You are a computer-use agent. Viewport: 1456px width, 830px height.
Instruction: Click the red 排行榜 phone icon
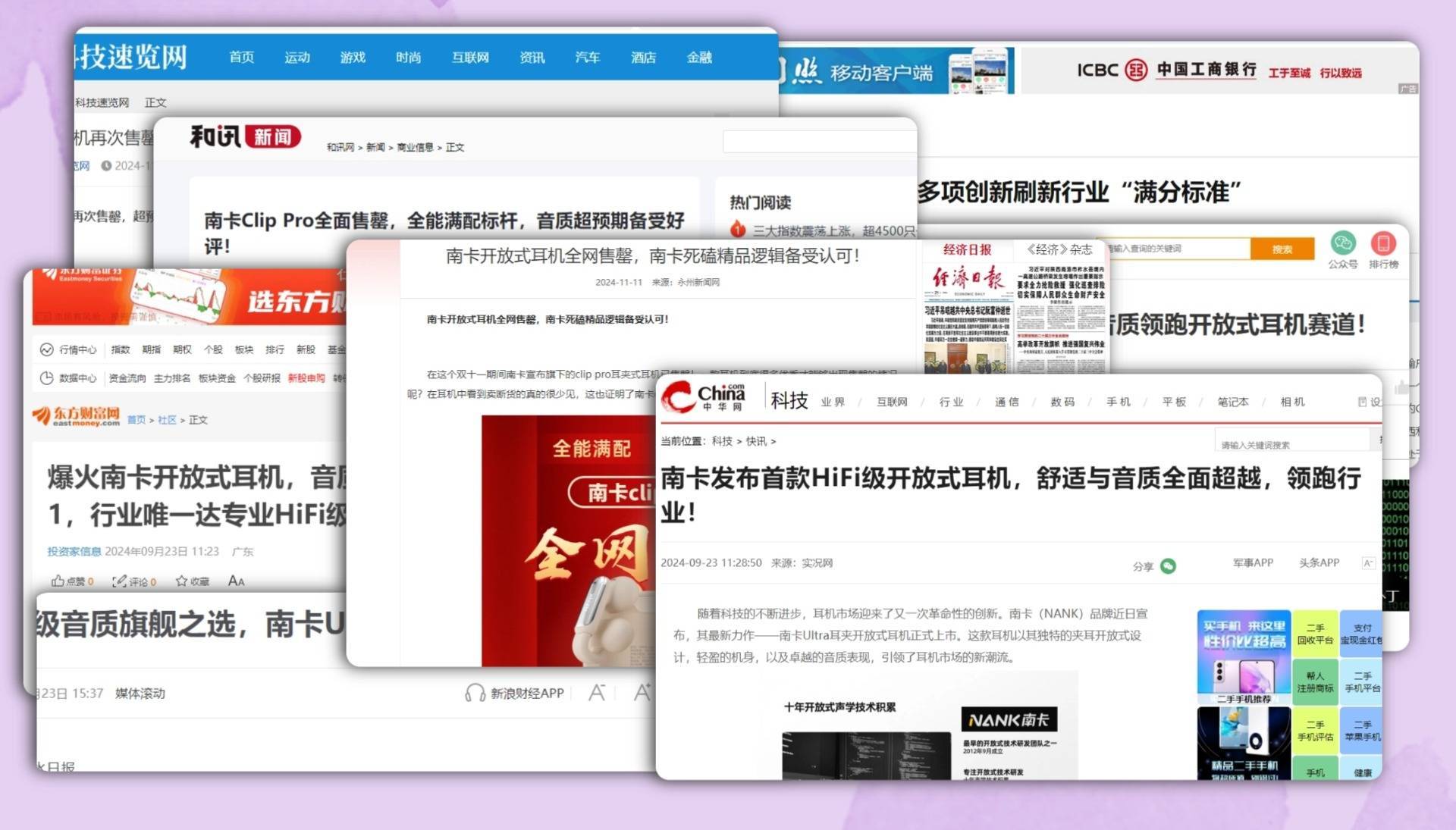coord(1383,243)
